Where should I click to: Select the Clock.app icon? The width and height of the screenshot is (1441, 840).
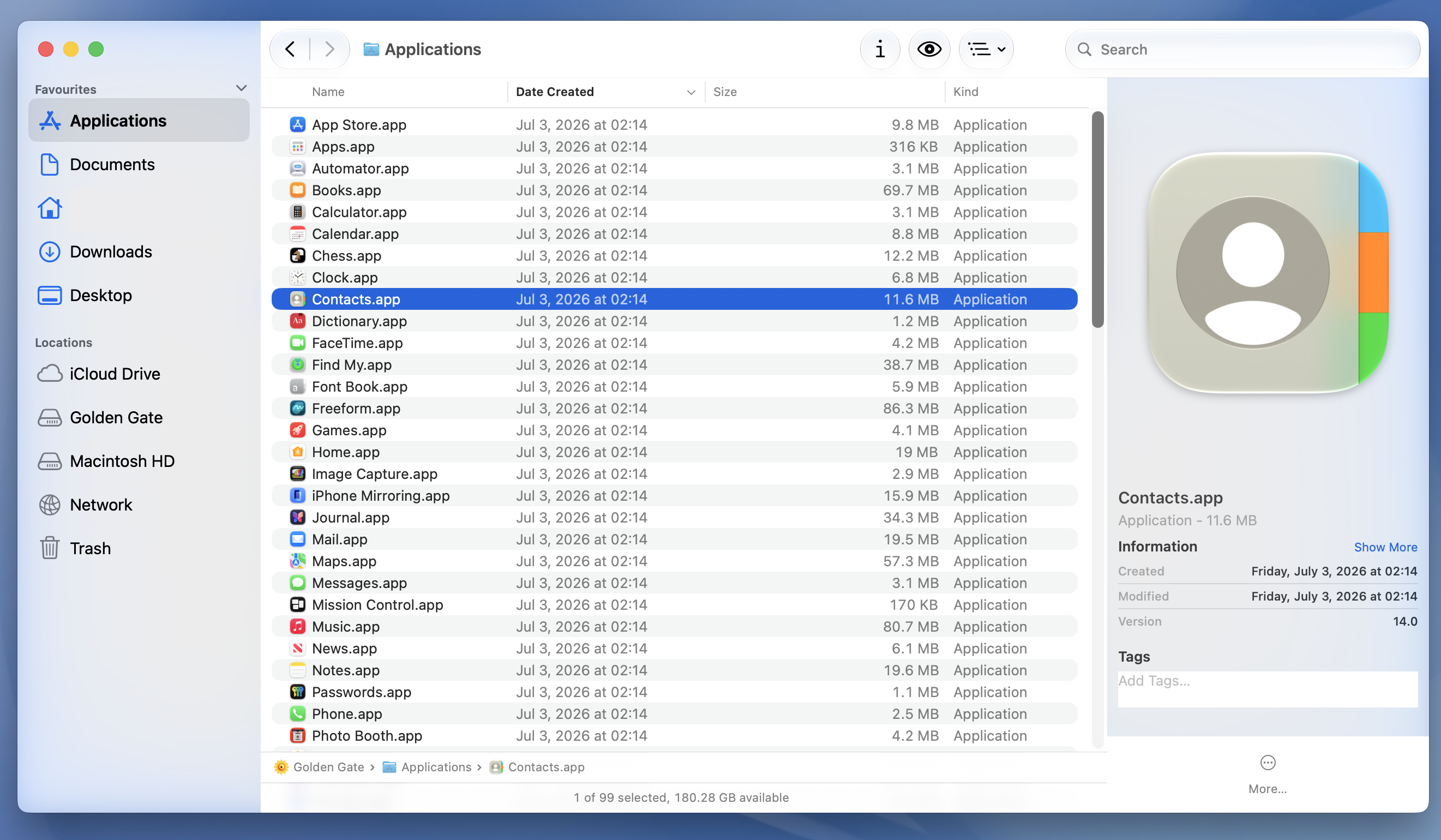point(297,277)
